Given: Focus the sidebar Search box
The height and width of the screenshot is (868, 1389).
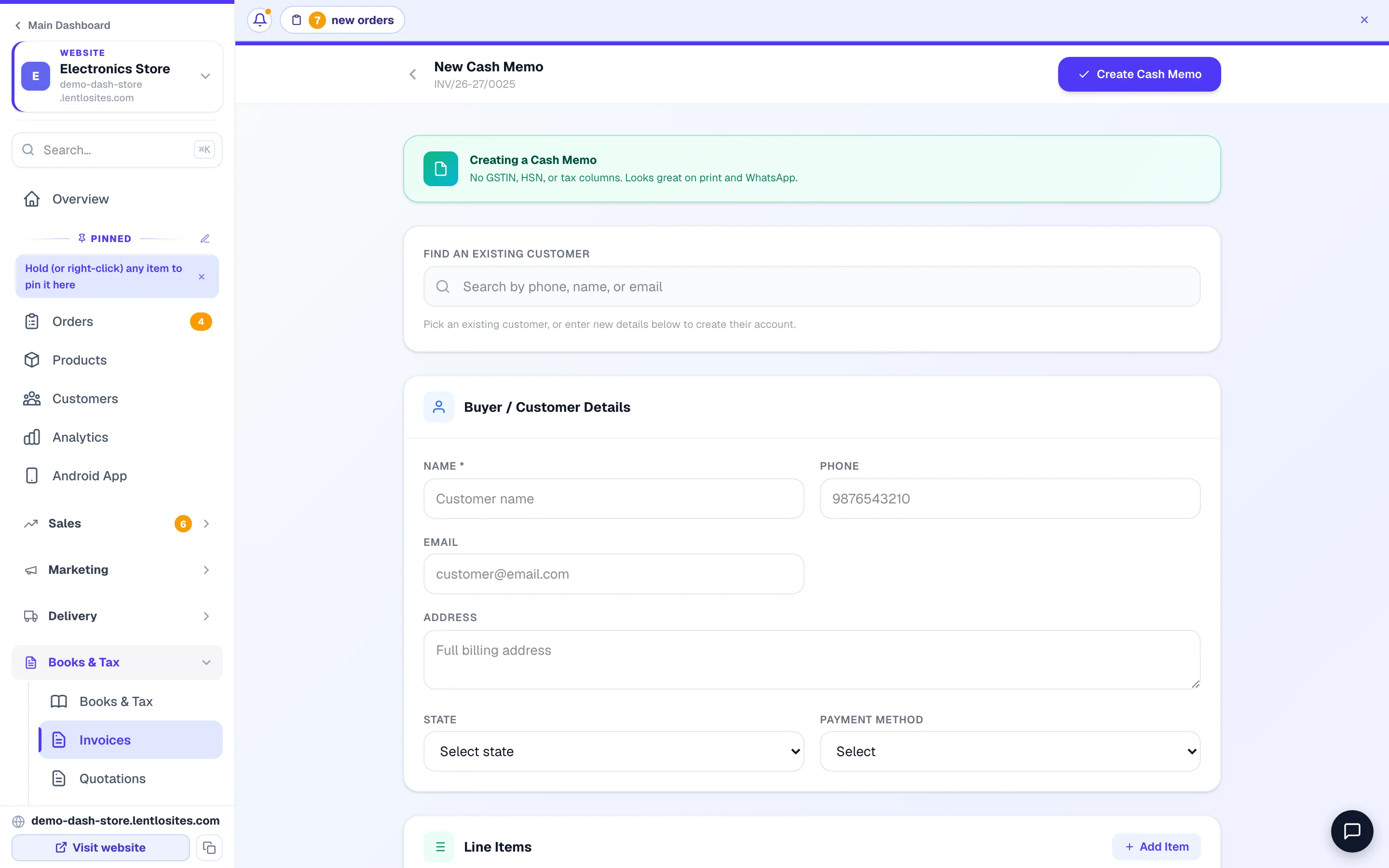Looking at the screenshot, I should [117, 150].
